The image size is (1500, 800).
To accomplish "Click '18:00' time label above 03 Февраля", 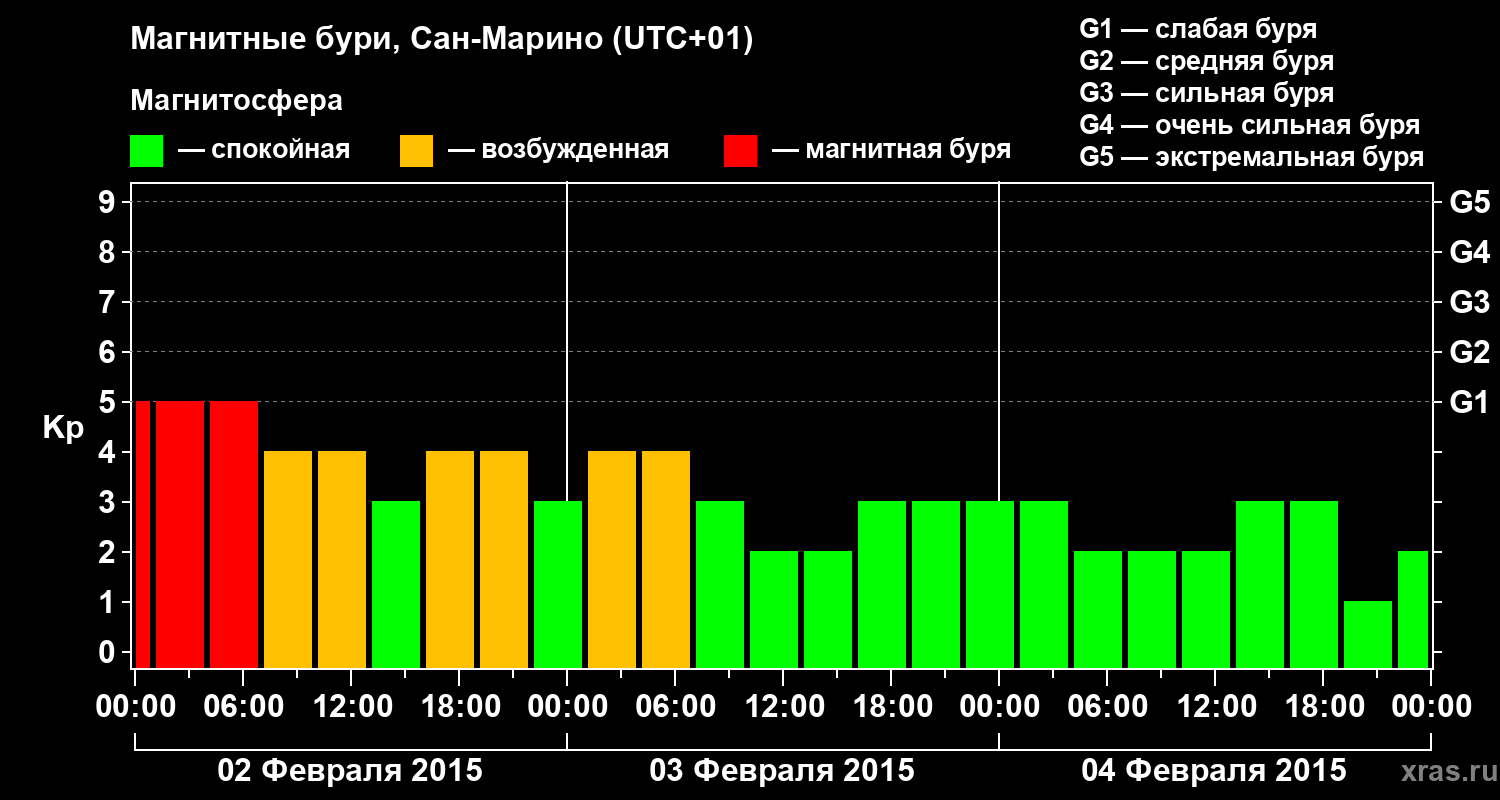I will pyautogui.click(x=891, y=706).
